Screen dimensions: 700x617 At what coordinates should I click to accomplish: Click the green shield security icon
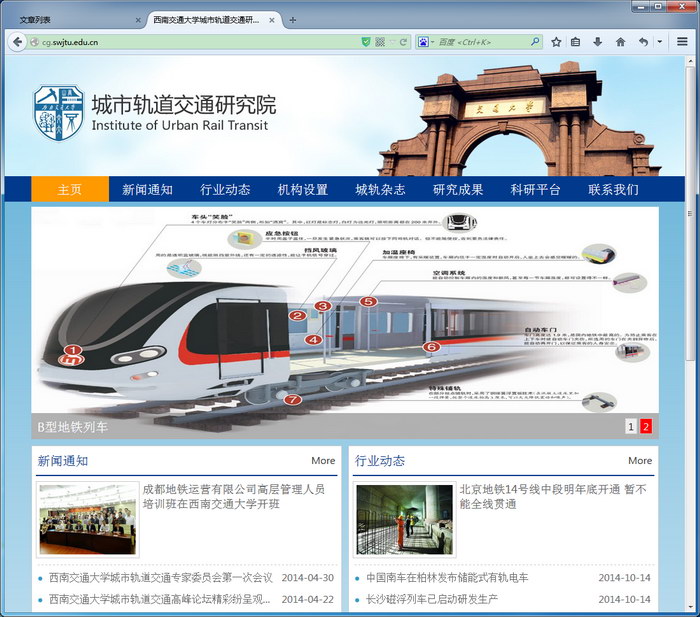(x=366, y=42)
